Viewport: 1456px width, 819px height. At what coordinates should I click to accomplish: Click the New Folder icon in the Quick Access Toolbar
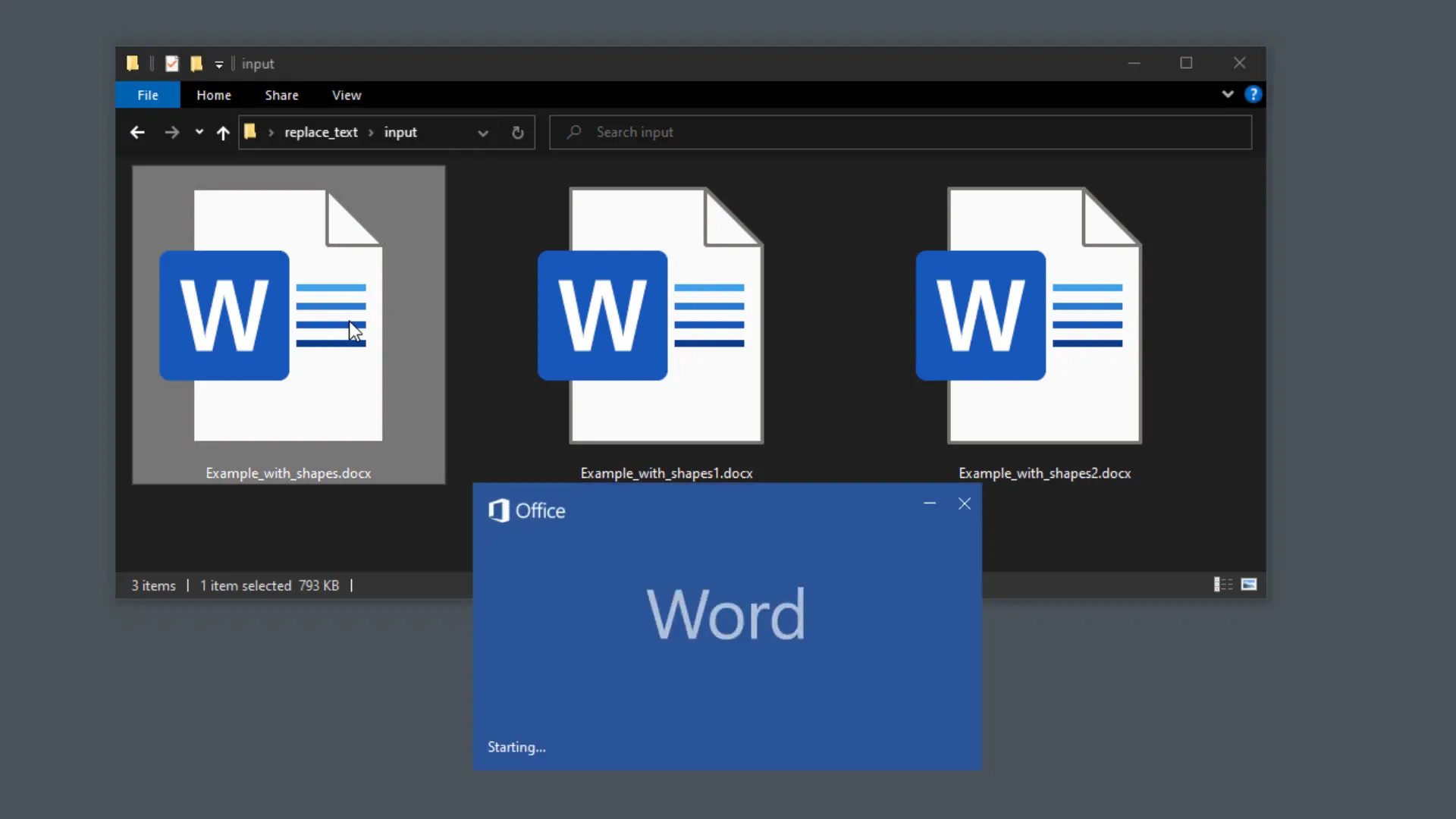196,64
